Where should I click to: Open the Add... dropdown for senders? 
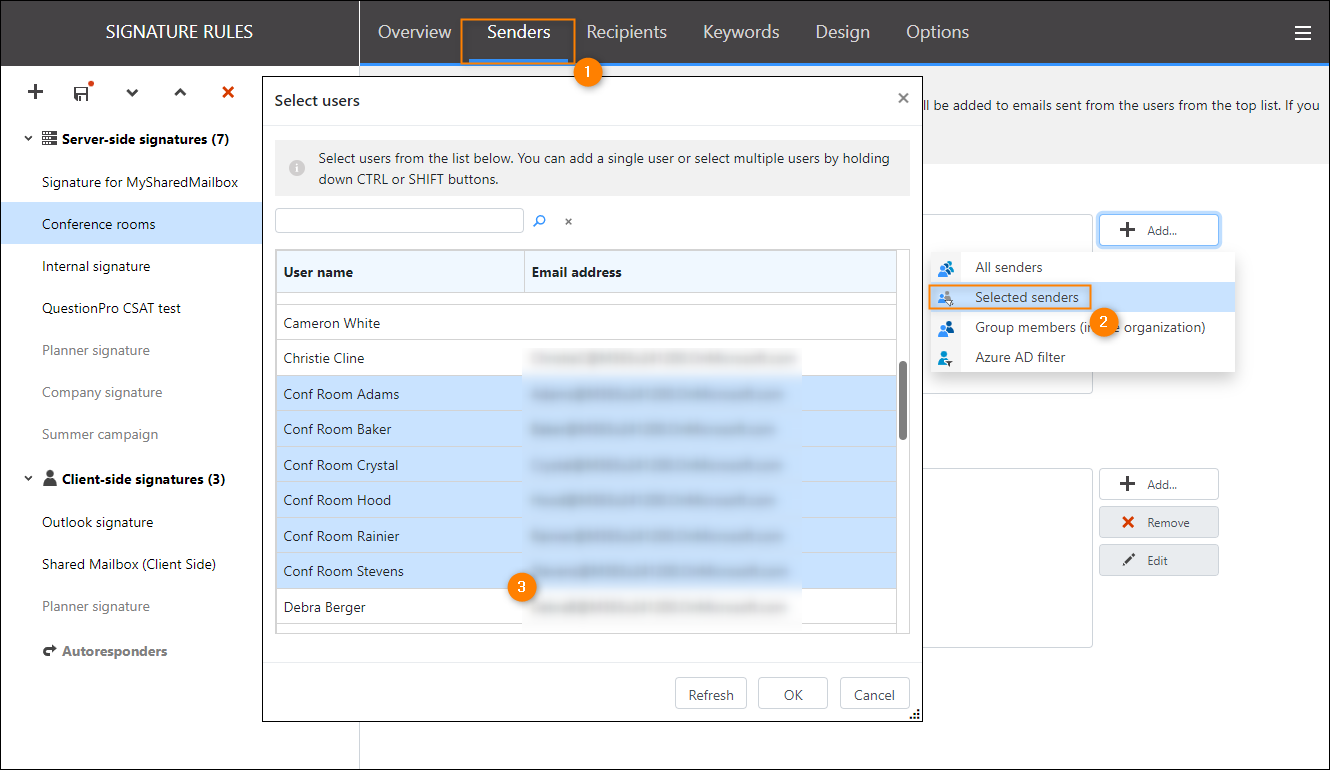pos(1158,229)
